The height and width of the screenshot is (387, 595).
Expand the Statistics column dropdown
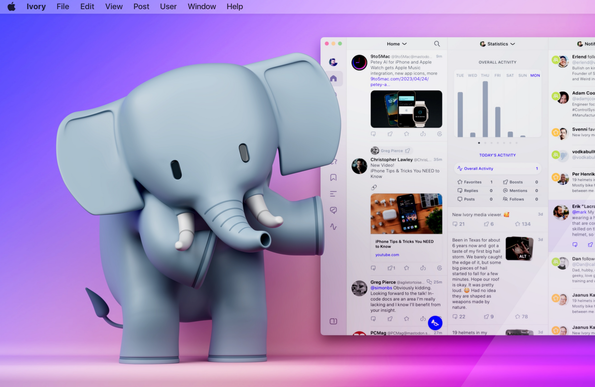click(x=497, y=44)
